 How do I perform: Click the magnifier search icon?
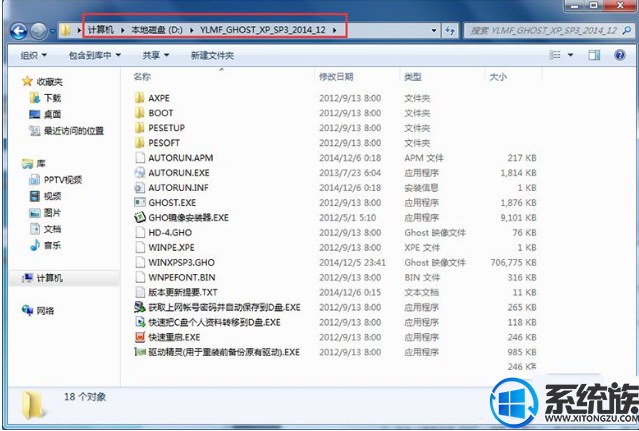point(627,30)
